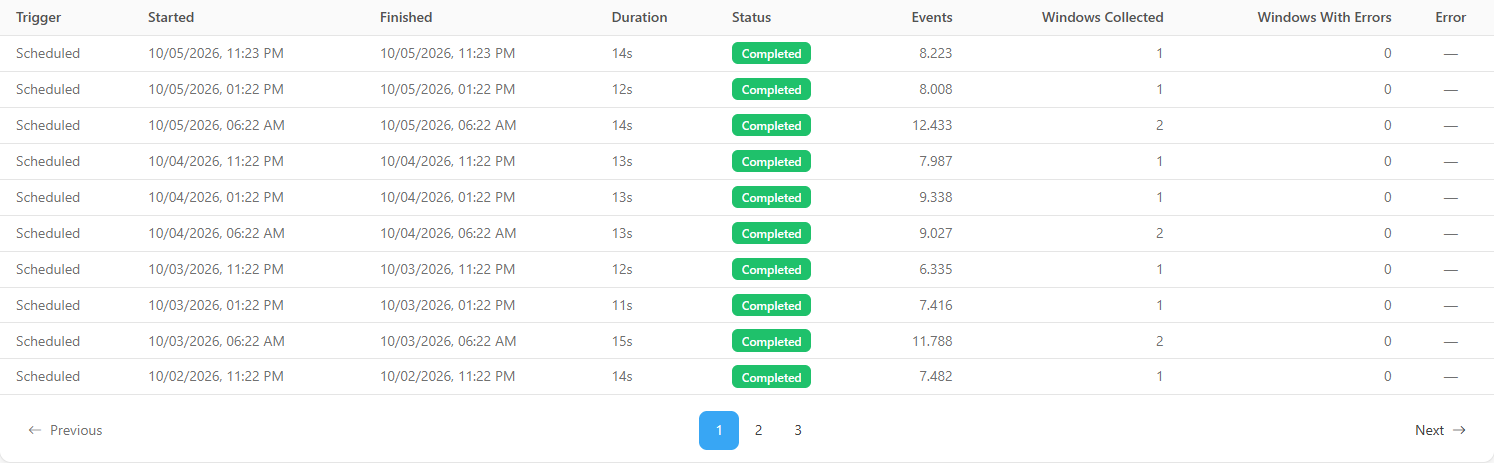Click finished time 10/02/2026, 11:22 PM

(448, 377)
